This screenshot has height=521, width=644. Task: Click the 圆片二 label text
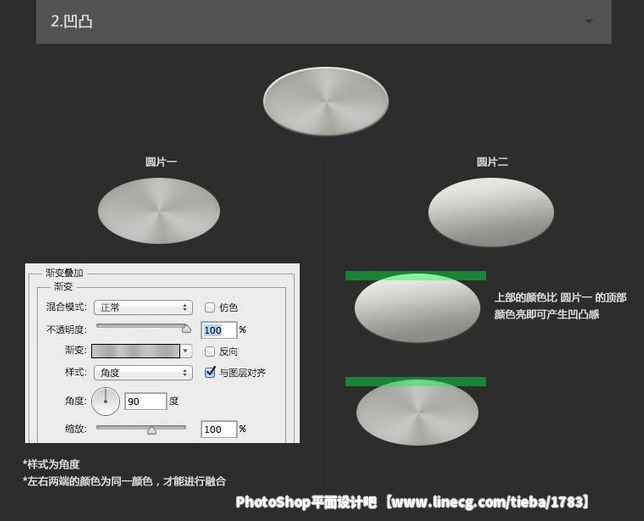coord(492,162)
